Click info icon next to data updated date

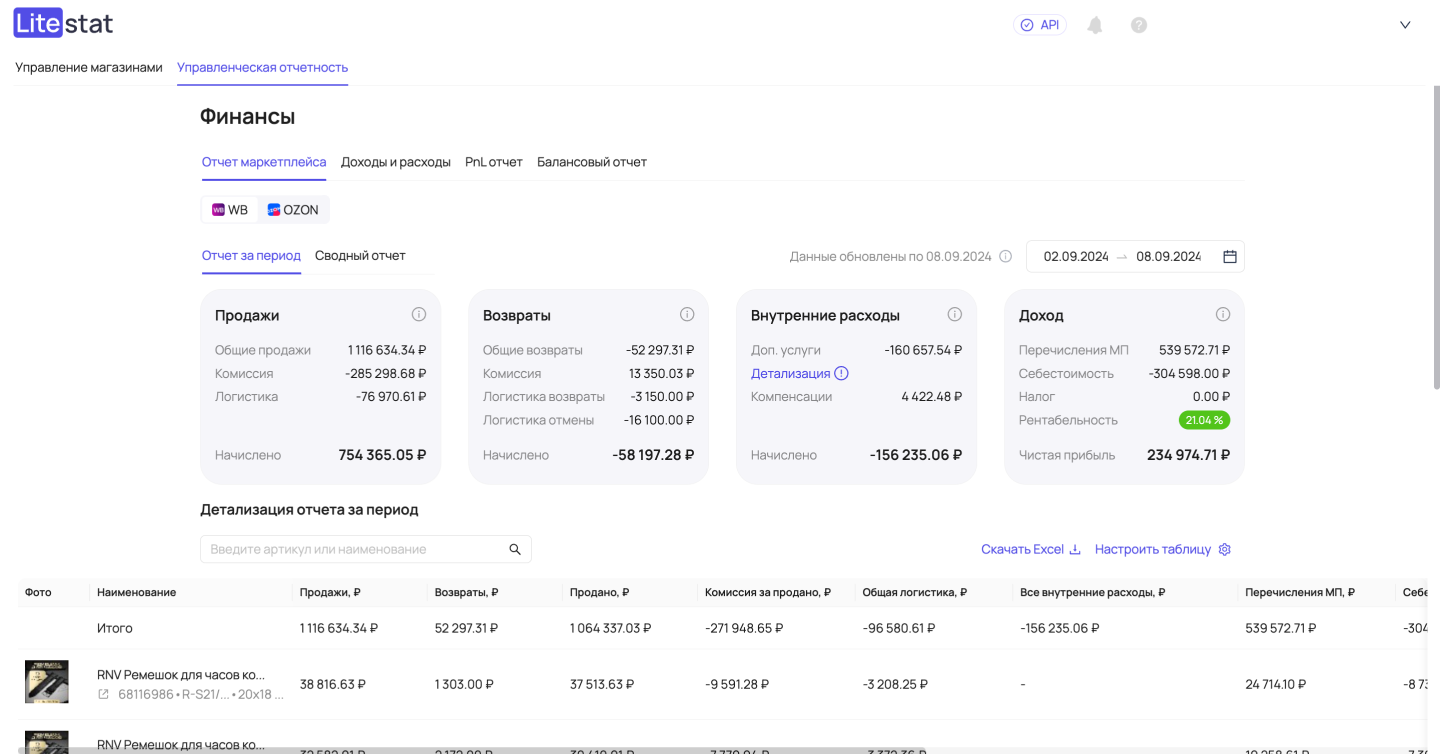click(x=1006, y=257)
